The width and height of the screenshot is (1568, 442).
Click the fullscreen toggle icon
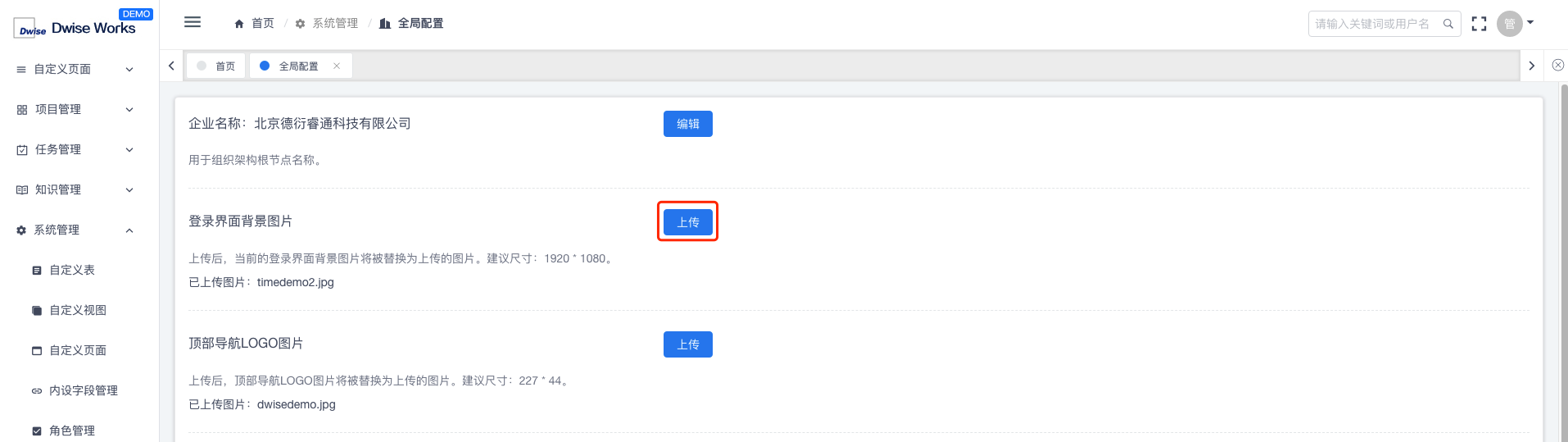tap(1479, 24)
